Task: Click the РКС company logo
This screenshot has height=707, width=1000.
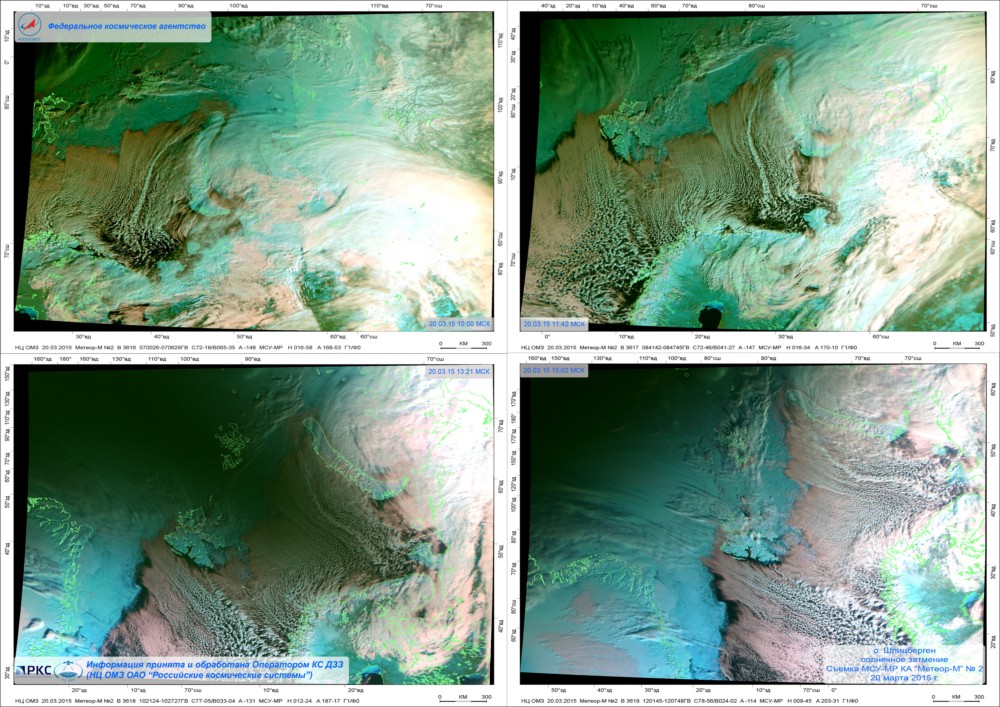Action: 34,670
